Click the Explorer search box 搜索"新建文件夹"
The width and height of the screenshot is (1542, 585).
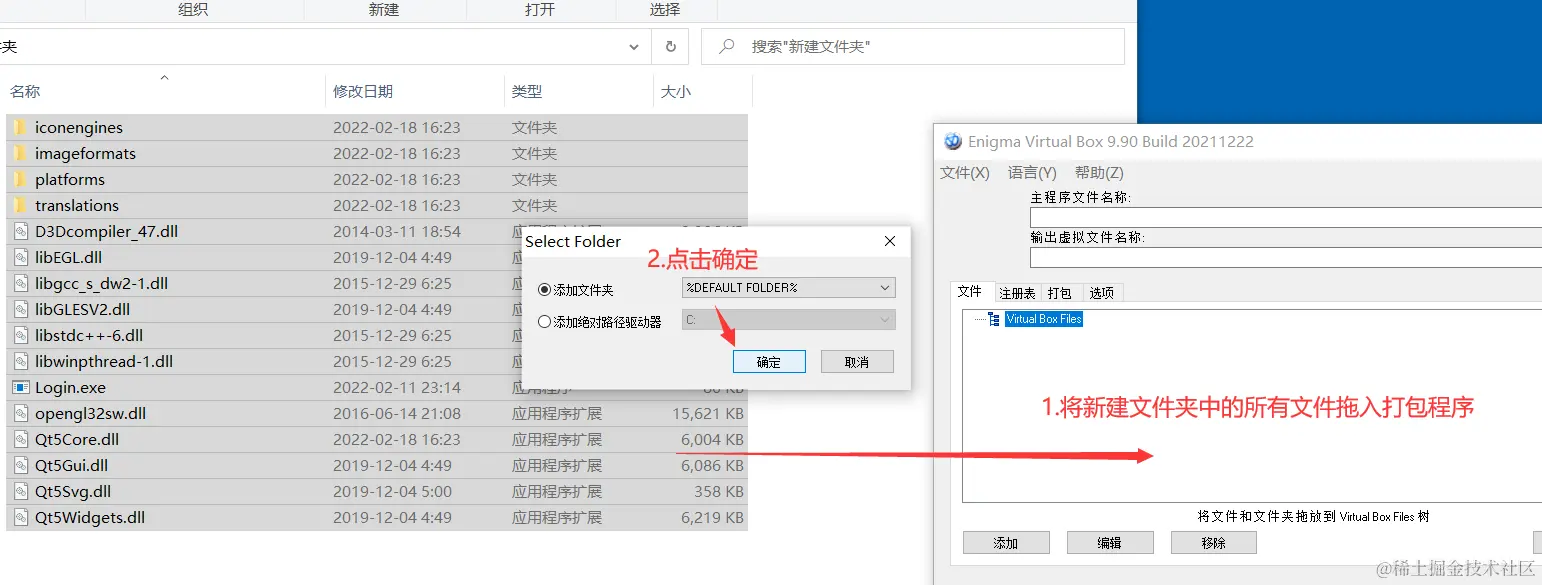[913, 46]
